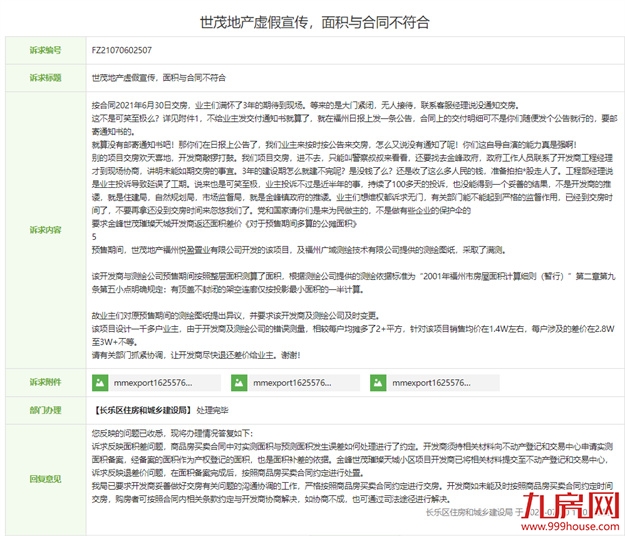Image resolution: width=625 pixels, height=536 pixels.
Task: Open second mmexport1625576 attachment image icon
Action: [x=239, y=383]
